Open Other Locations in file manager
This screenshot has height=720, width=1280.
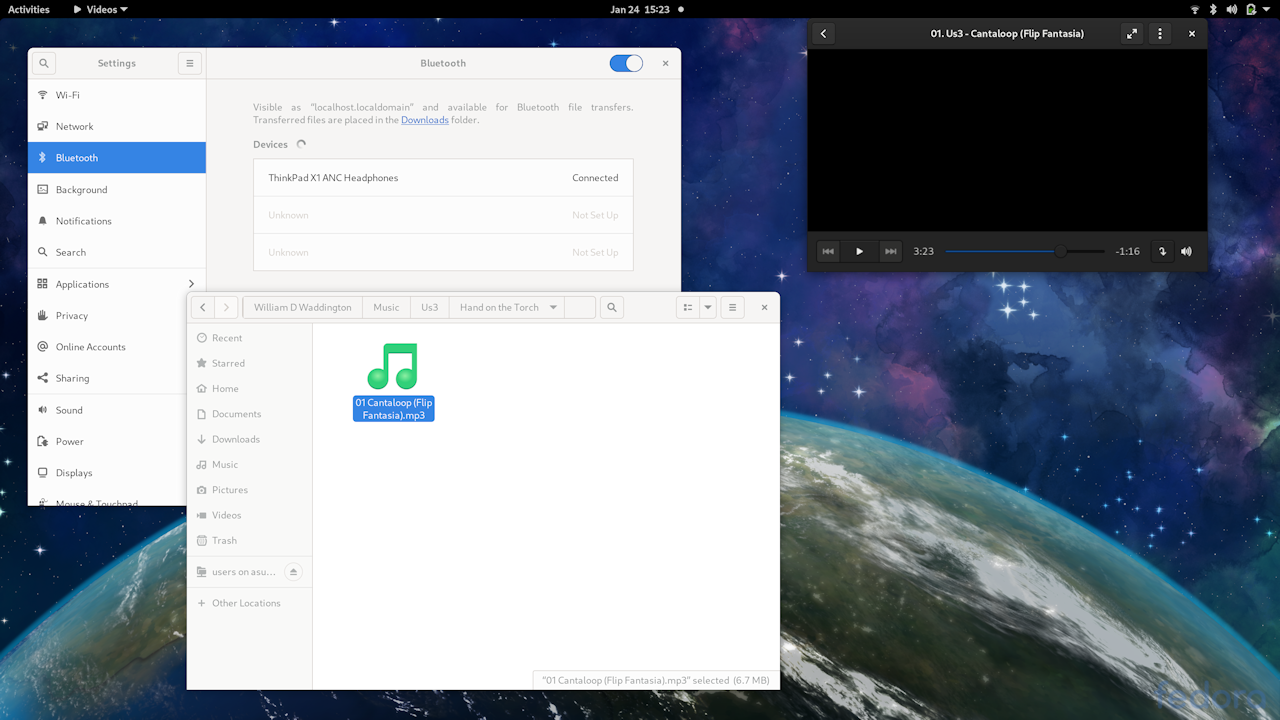point(250,603)
